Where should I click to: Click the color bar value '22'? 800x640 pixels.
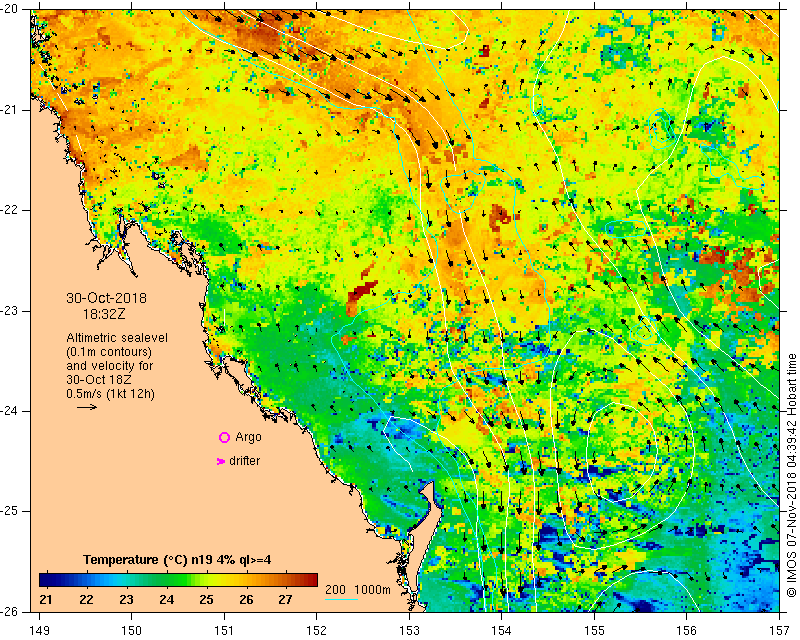coord(86,599)
